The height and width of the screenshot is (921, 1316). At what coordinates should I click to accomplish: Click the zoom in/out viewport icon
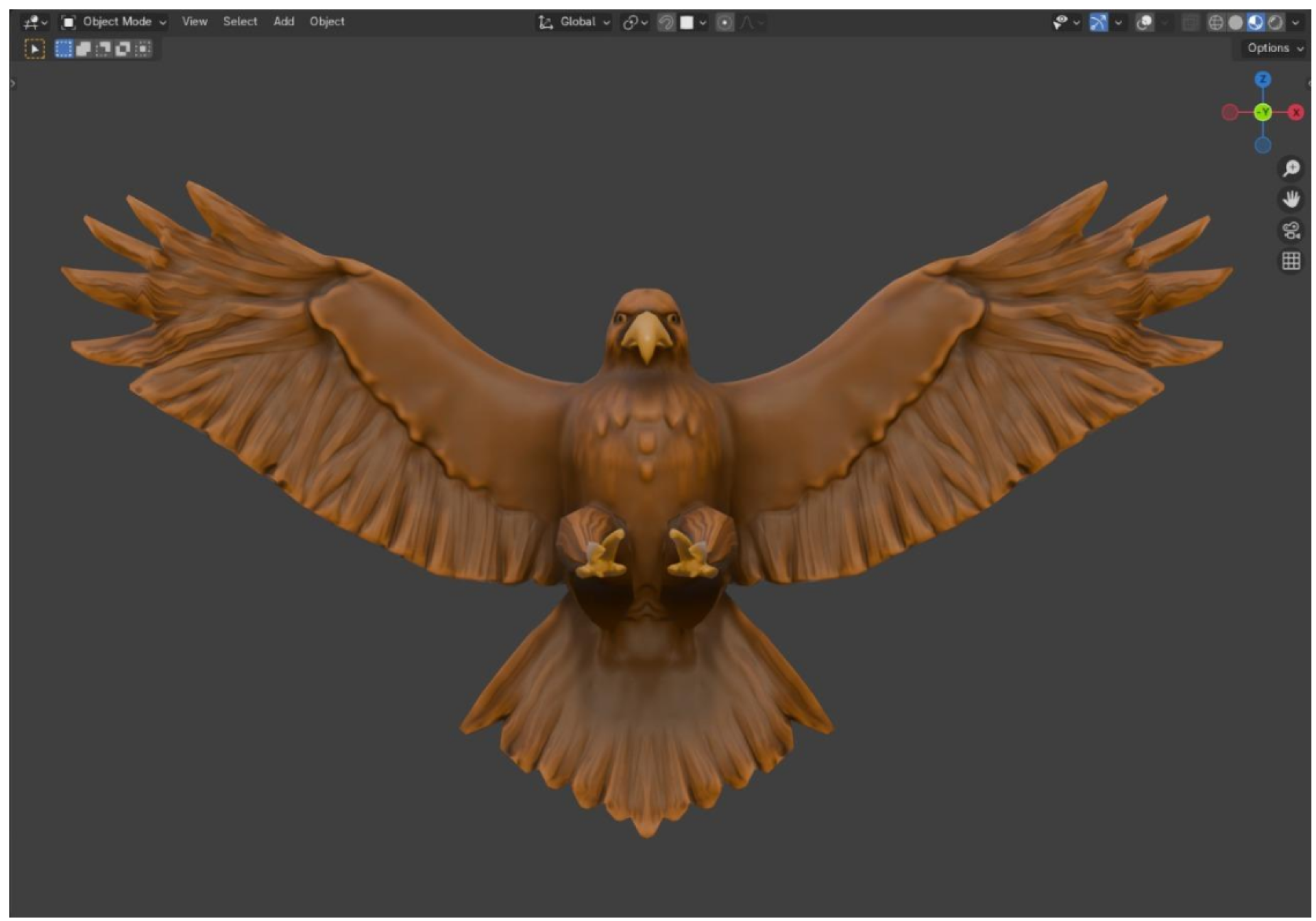coord(1291,169)
